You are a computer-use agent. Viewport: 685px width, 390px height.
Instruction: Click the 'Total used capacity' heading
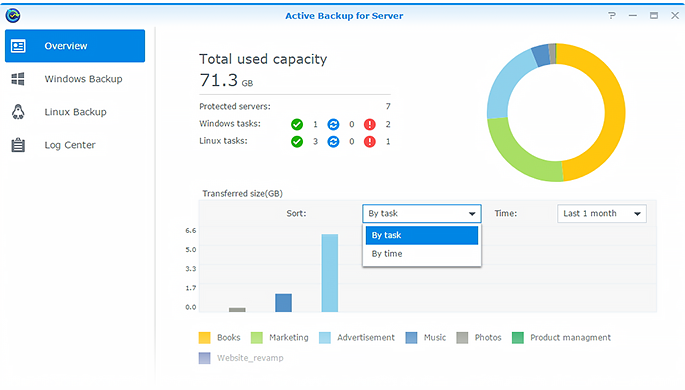click(263, 59)
